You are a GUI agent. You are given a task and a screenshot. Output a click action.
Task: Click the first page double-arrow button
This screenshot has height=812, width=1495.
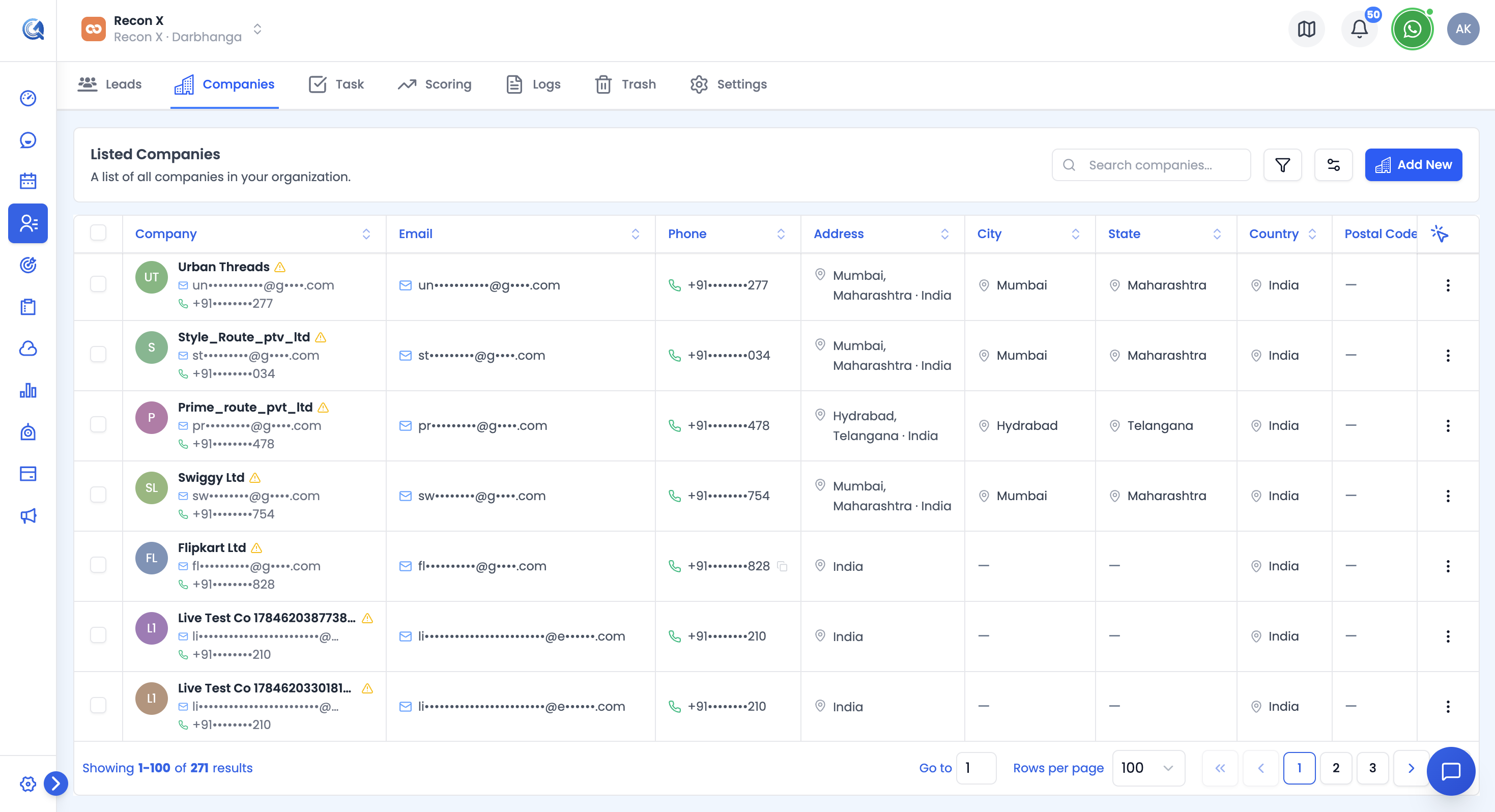pos(1220,768)
